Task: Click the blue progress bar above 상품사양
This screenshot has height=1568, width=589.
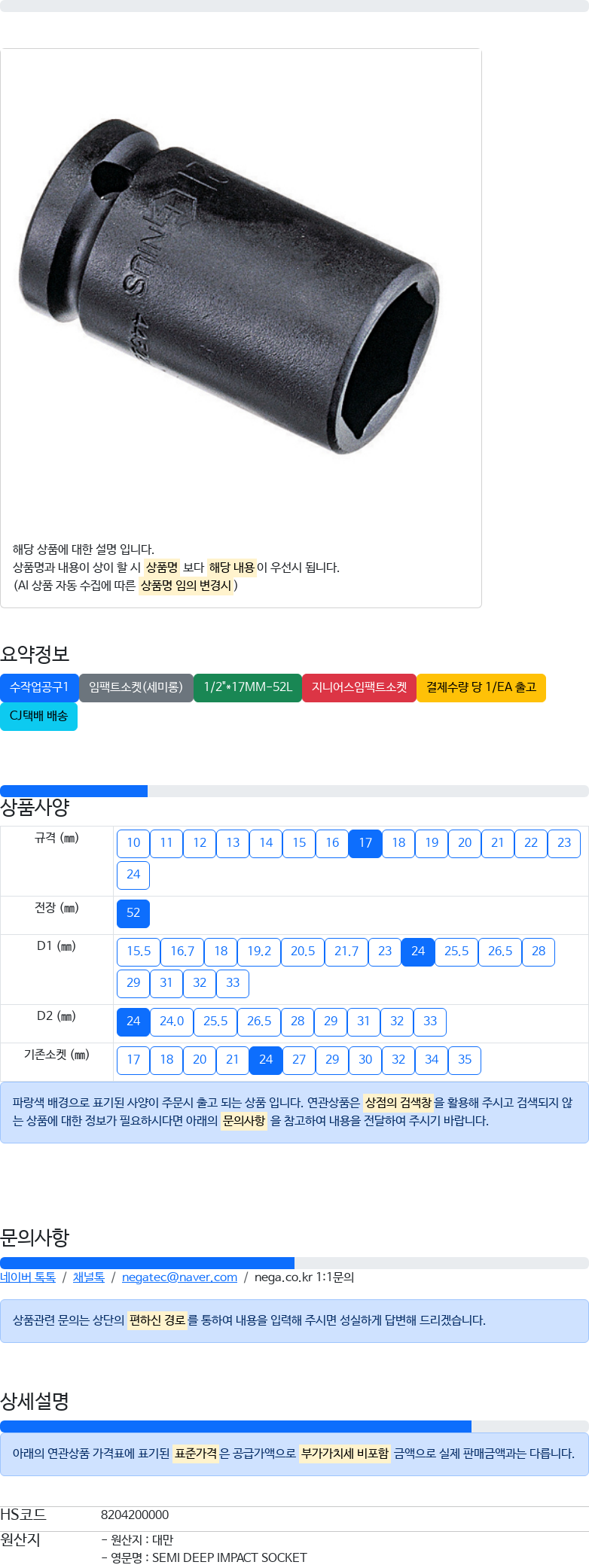Action: [x=74, y=791]
